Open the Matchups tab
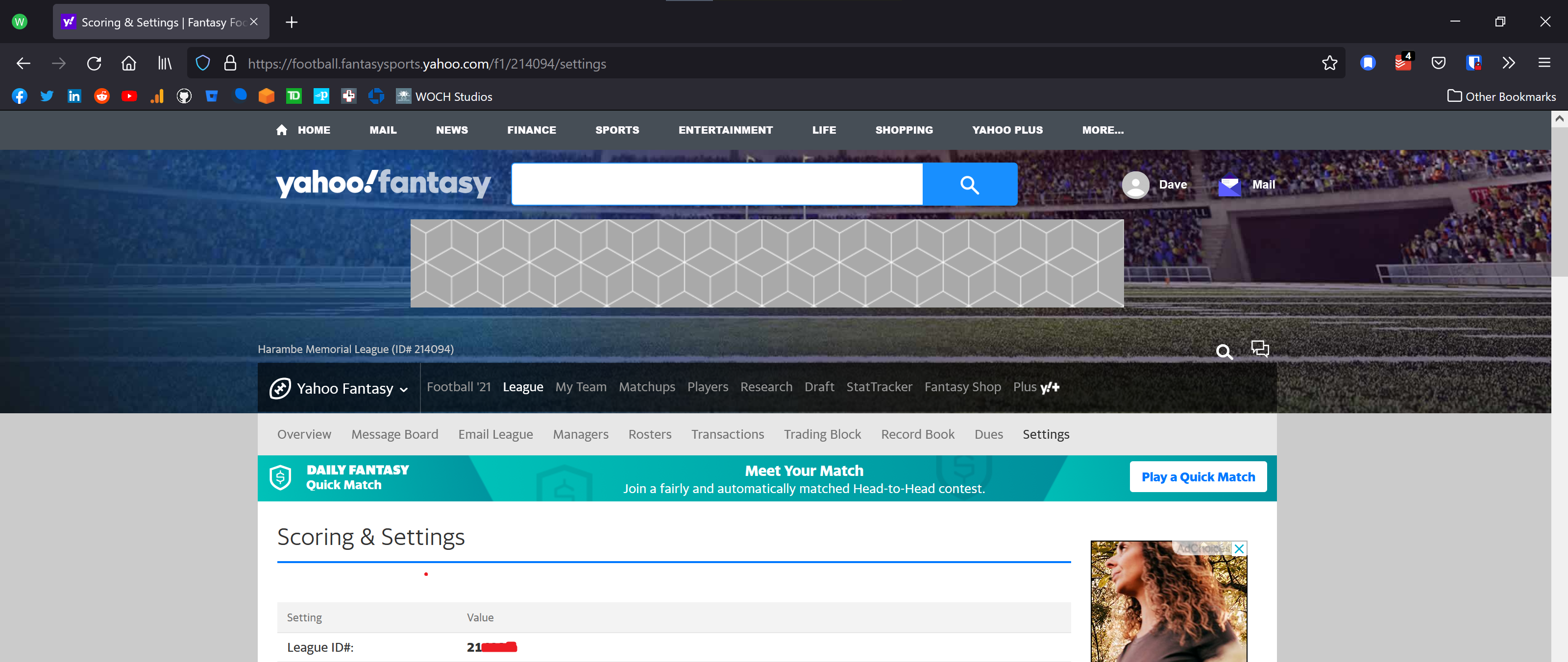 (x=646, y=387)
